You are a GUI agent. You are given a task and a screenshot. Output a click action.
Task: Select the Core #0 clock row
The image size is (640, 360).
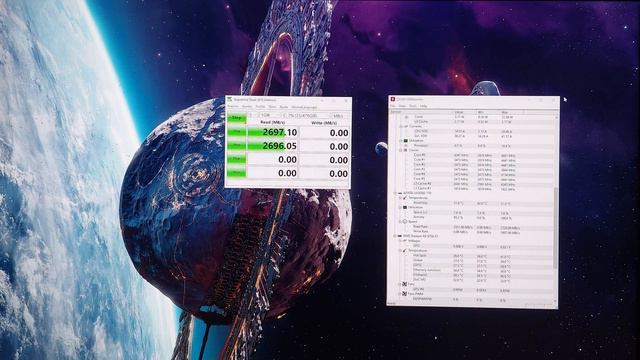pos(471,155)
